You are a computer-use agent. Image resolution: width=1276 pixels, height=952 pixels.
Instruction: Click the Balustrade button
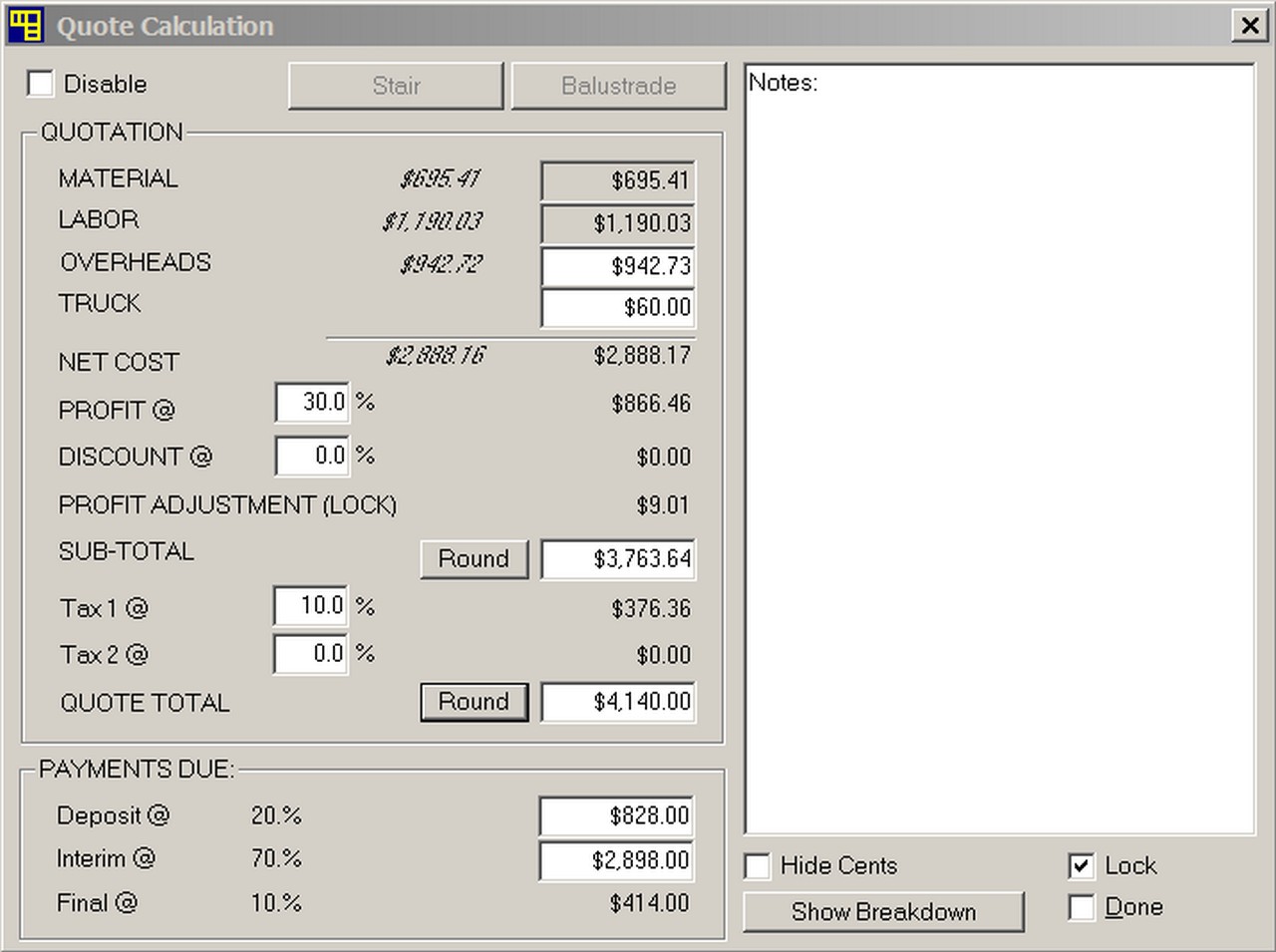point(618,86)
